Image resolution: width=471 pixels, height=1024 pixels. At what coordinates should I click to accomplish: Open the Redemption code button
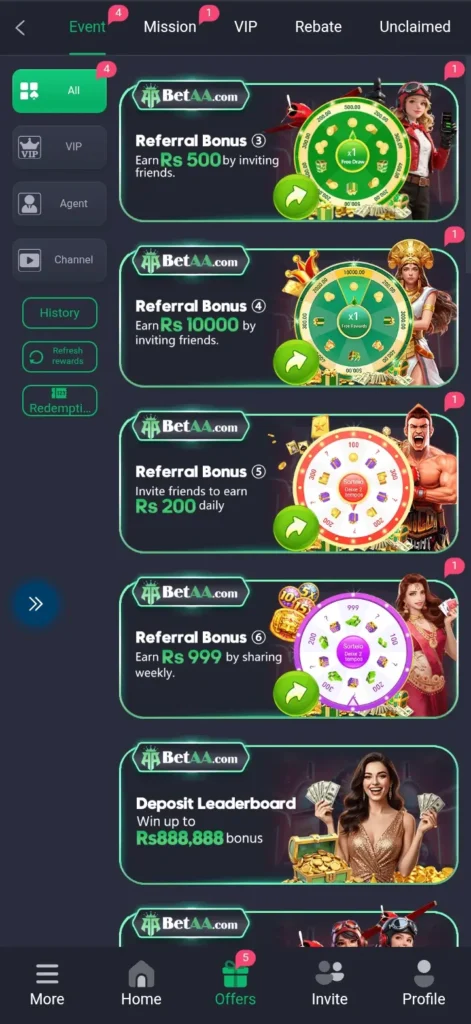(x=59, y=400)
